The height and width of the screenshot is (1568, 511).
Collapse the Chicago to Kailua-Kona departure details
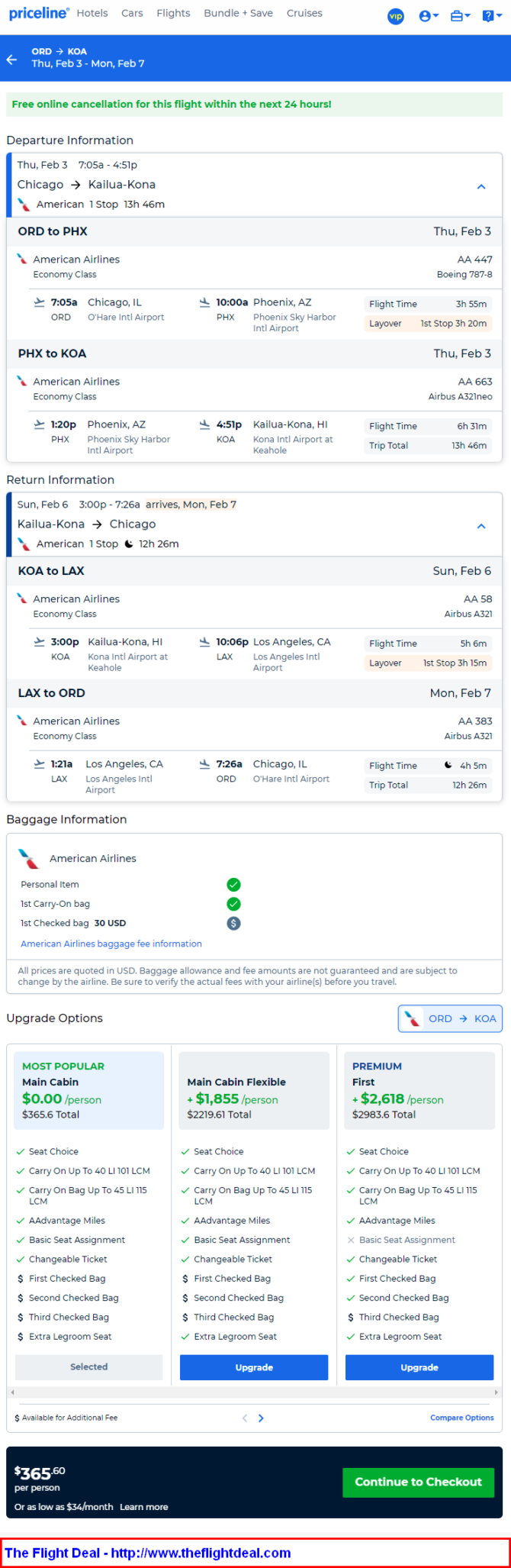(x=481, y=187)
